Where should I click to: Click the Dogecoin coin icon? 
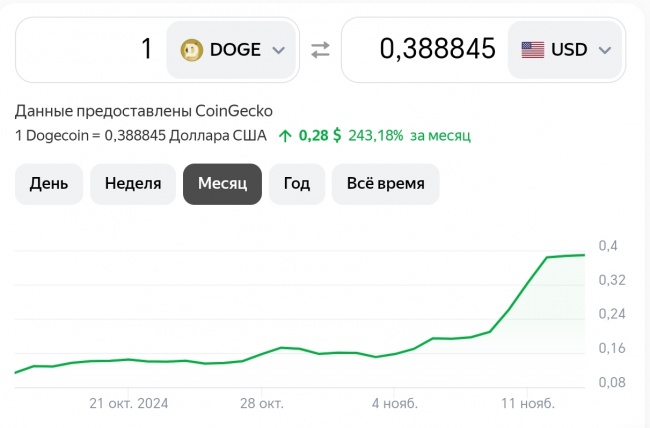click(x=192, y=50)
